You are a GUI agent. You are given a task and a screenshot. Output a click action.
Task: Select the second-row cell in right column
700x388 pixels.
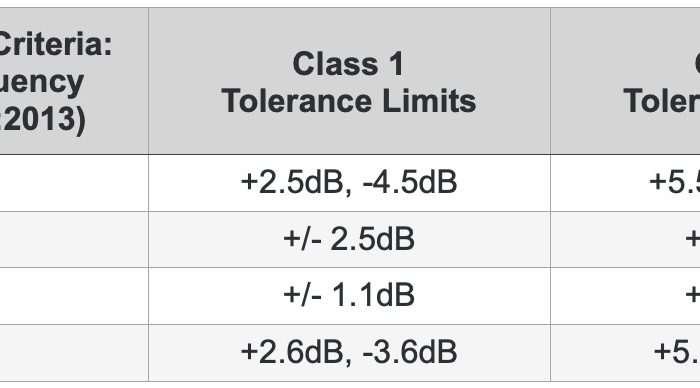click(x=625, y=240)
